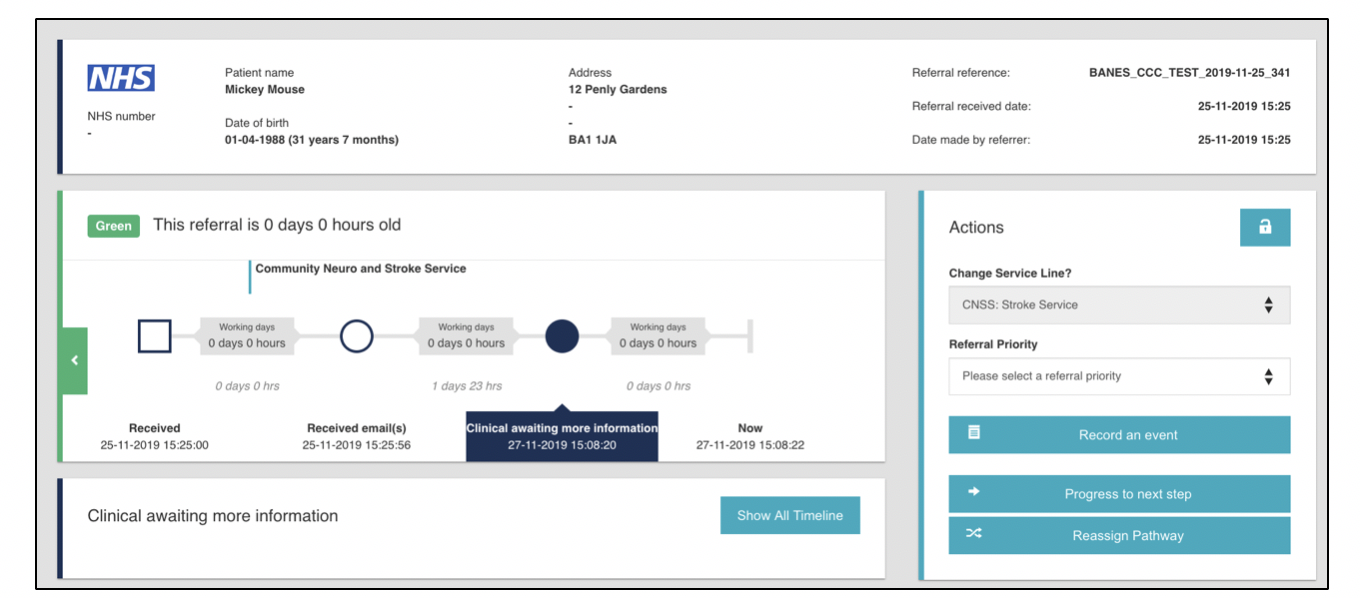
Task: Click the Reassign Pathway label
Action: click(x=1127, y=536)
